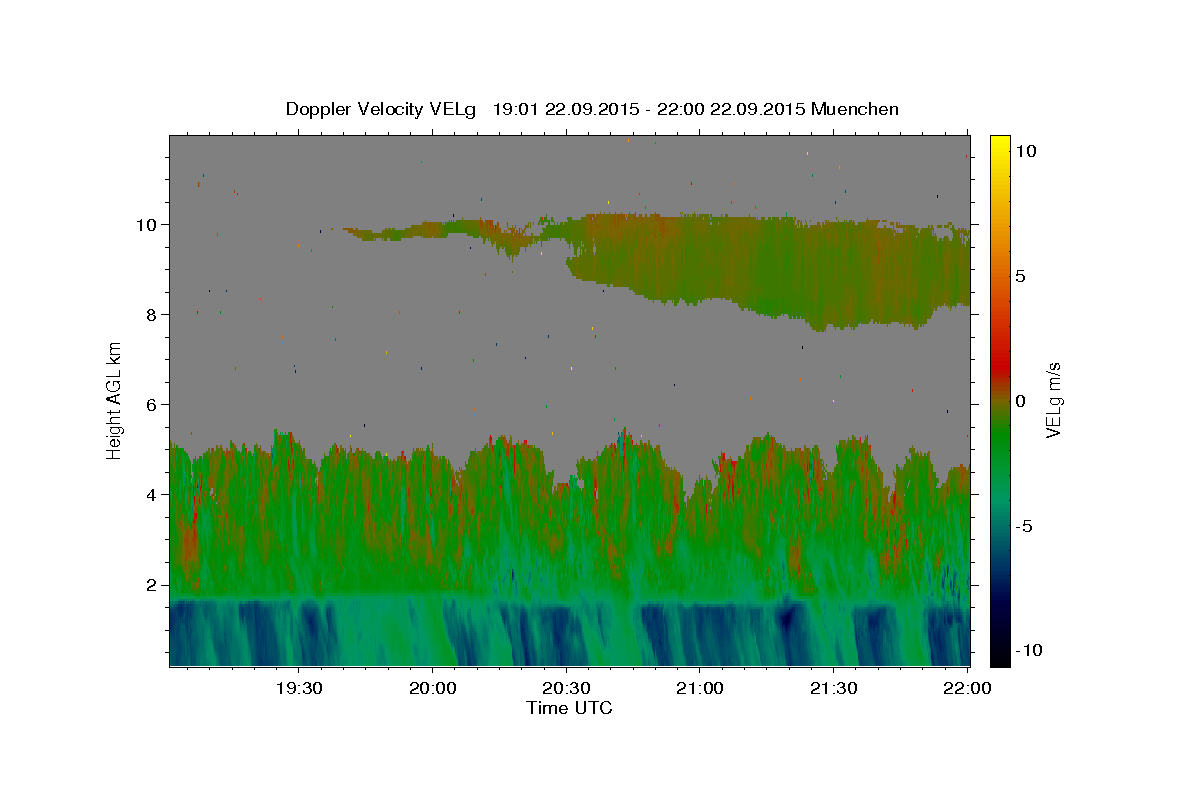
Task: Click the 'Muenchen' location label in the title
Action: point(855,109)
